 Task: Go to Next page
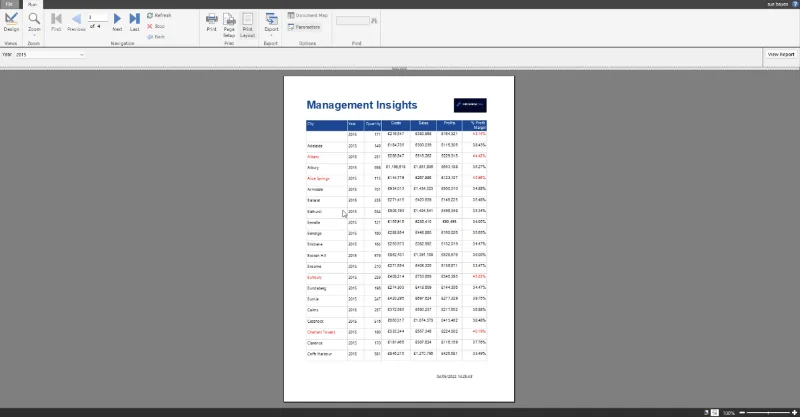pos(117,22)
